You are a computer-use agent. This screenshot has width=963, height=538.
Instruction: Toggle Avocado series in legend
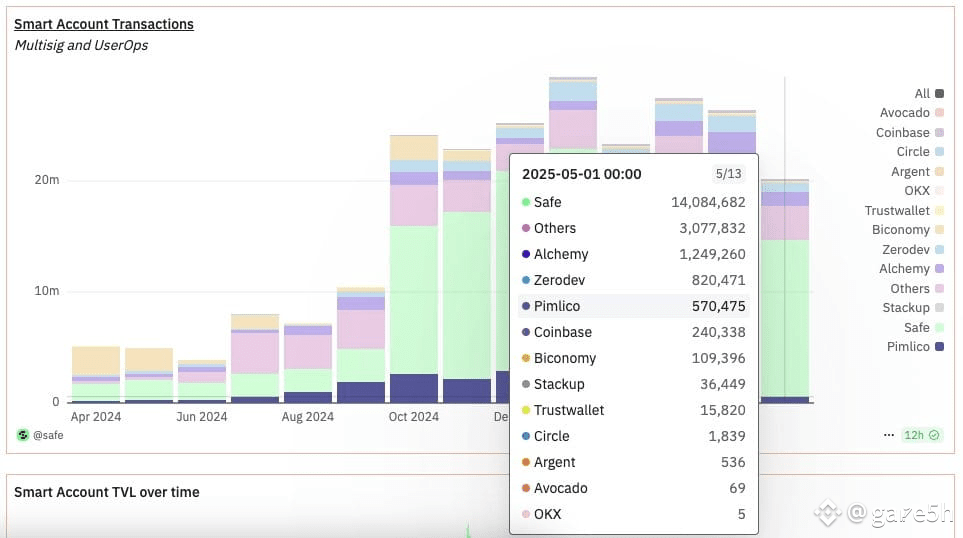[911, 112]
